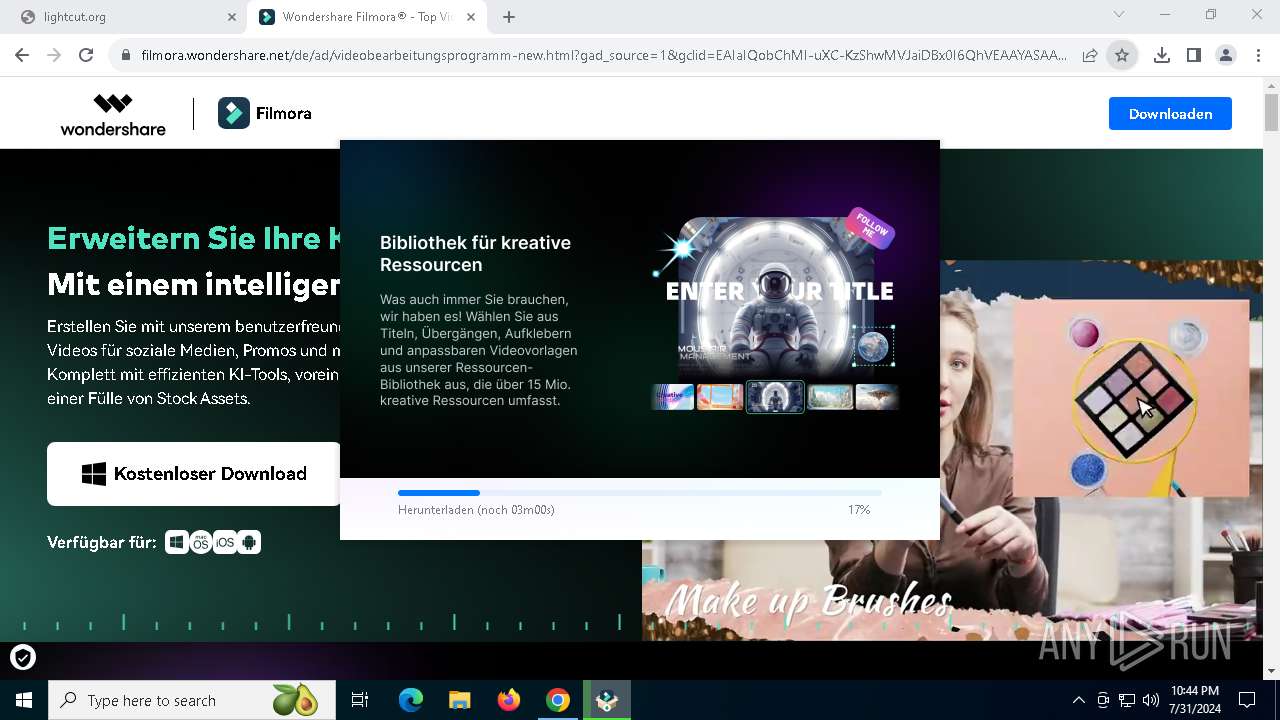The width and height of the screenshot is (1280, 720).
Task: Launch Microsoft Edge from taskbar
Action: pos(411,700)
